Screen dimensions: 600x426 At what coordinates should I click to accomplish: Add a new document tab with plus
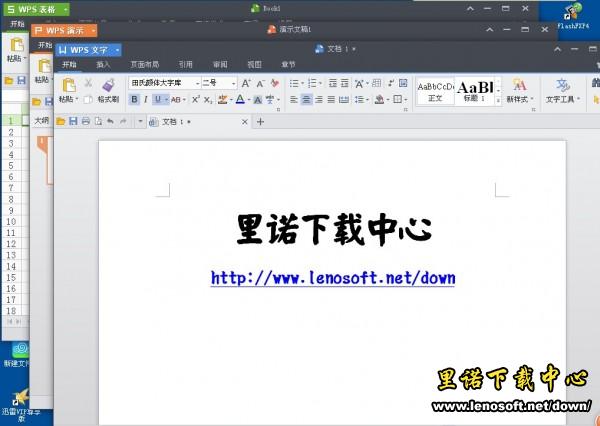point(260,122)
